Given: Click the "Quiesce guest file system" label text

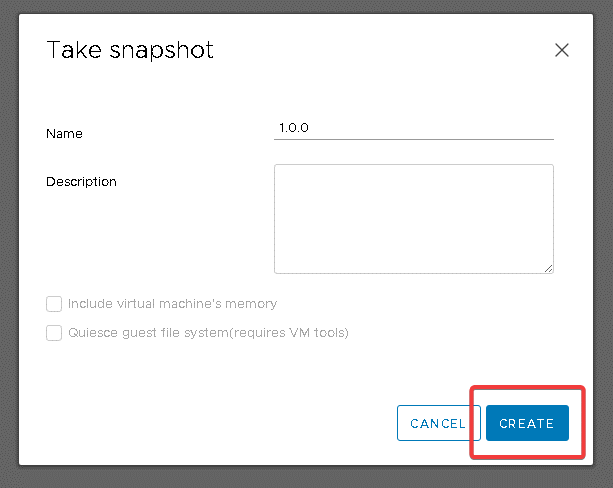Looking at the screenshot, I should click(x=150, y=333).
